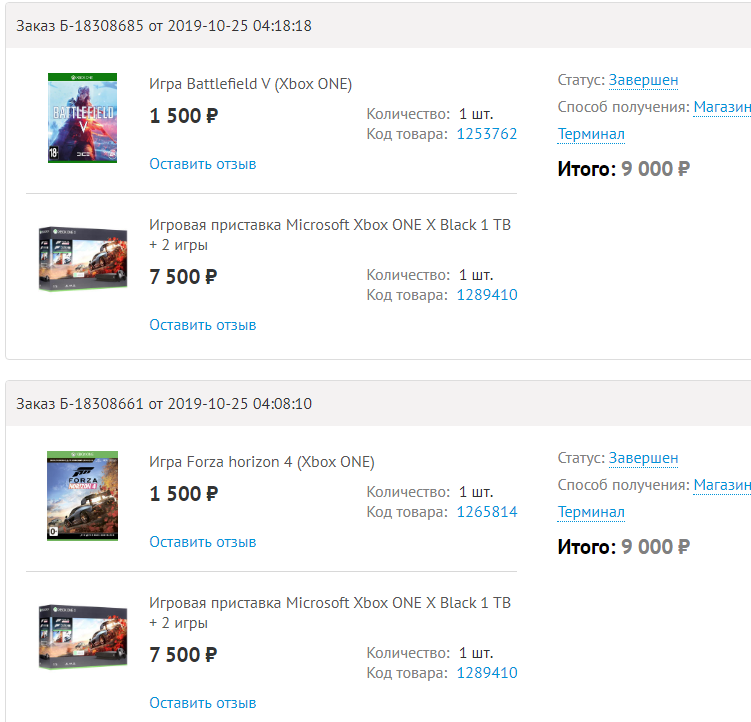Open product code 1253762

pyautogui.click(x=487, y=134)
